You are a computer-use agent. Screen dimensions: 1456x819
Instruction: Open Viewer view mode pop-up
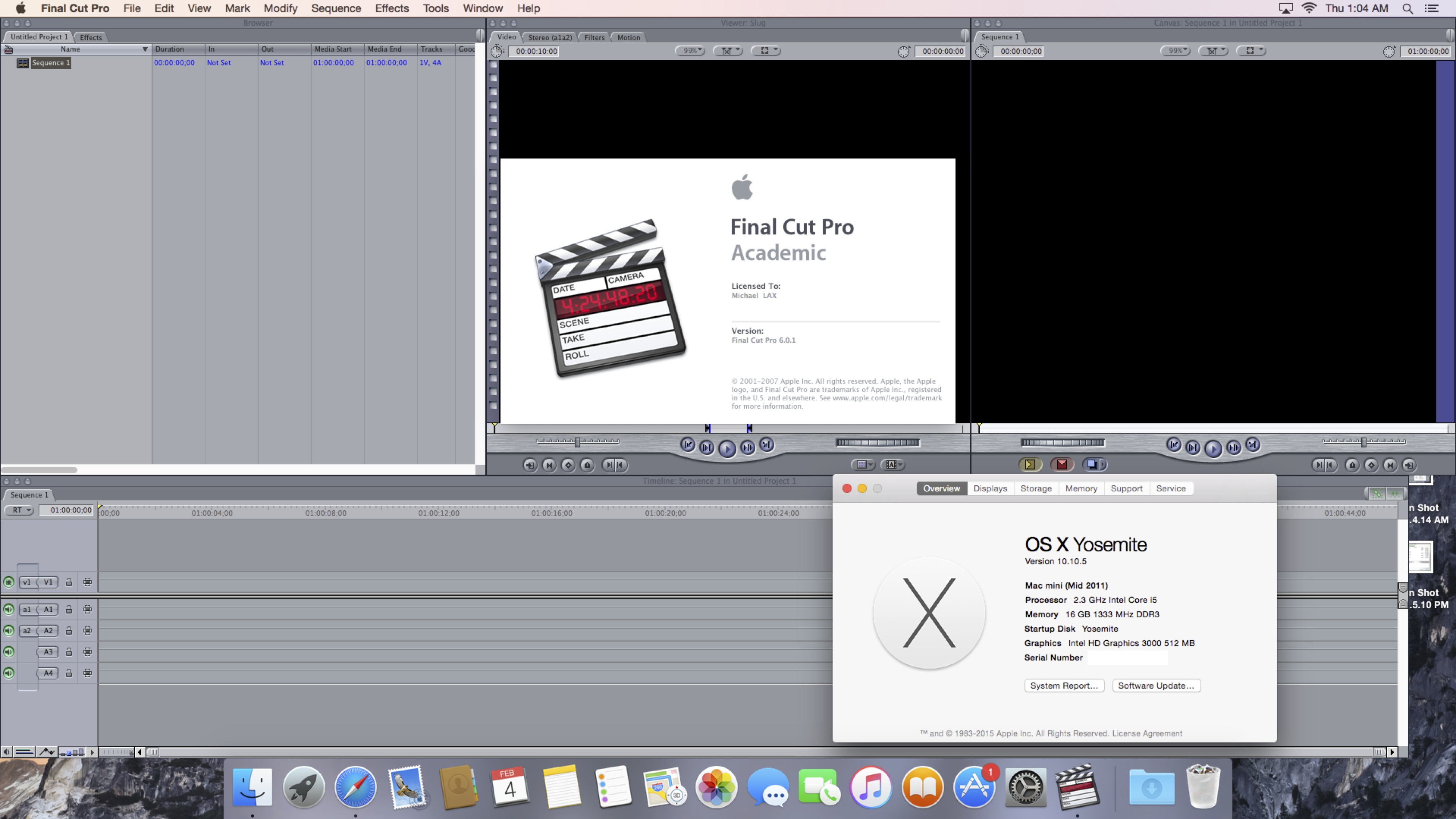coord(766,50)
